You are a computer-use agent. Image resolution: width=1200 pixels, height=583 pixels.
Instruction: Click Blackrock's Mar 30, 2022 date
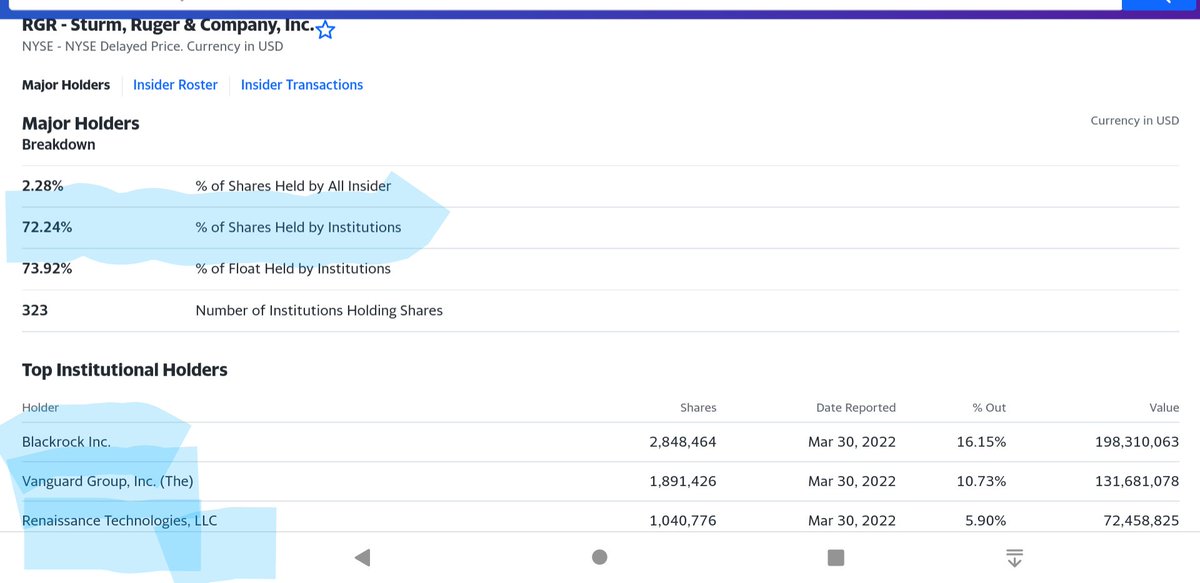852,441
